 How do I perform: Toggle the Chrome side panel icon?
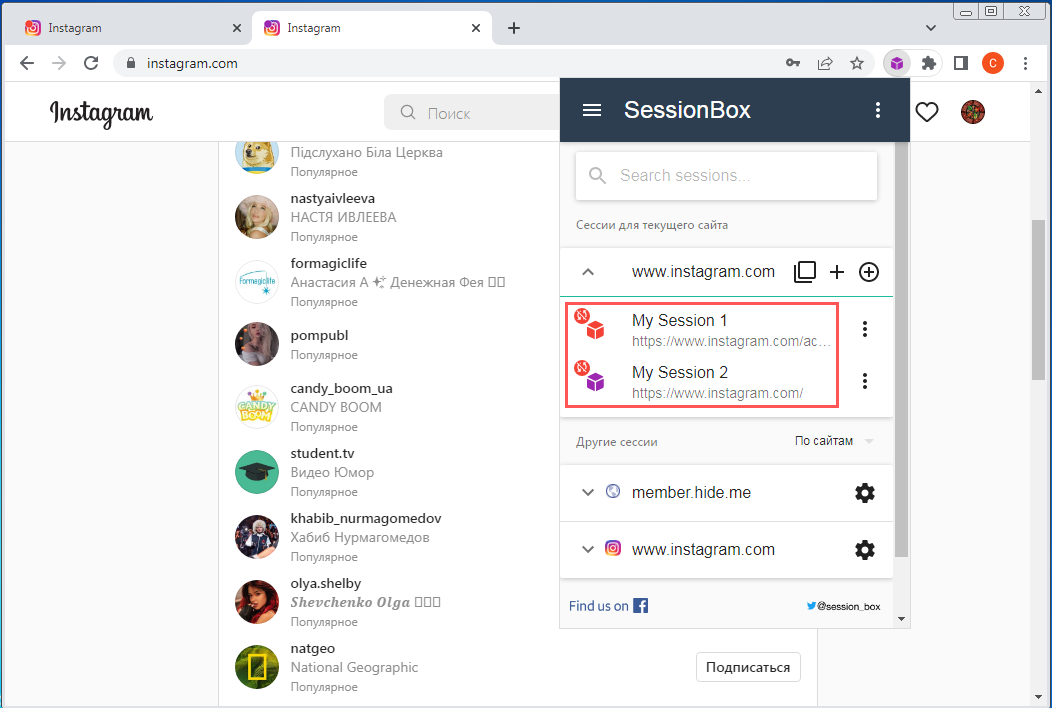click(x=961, y=64)
